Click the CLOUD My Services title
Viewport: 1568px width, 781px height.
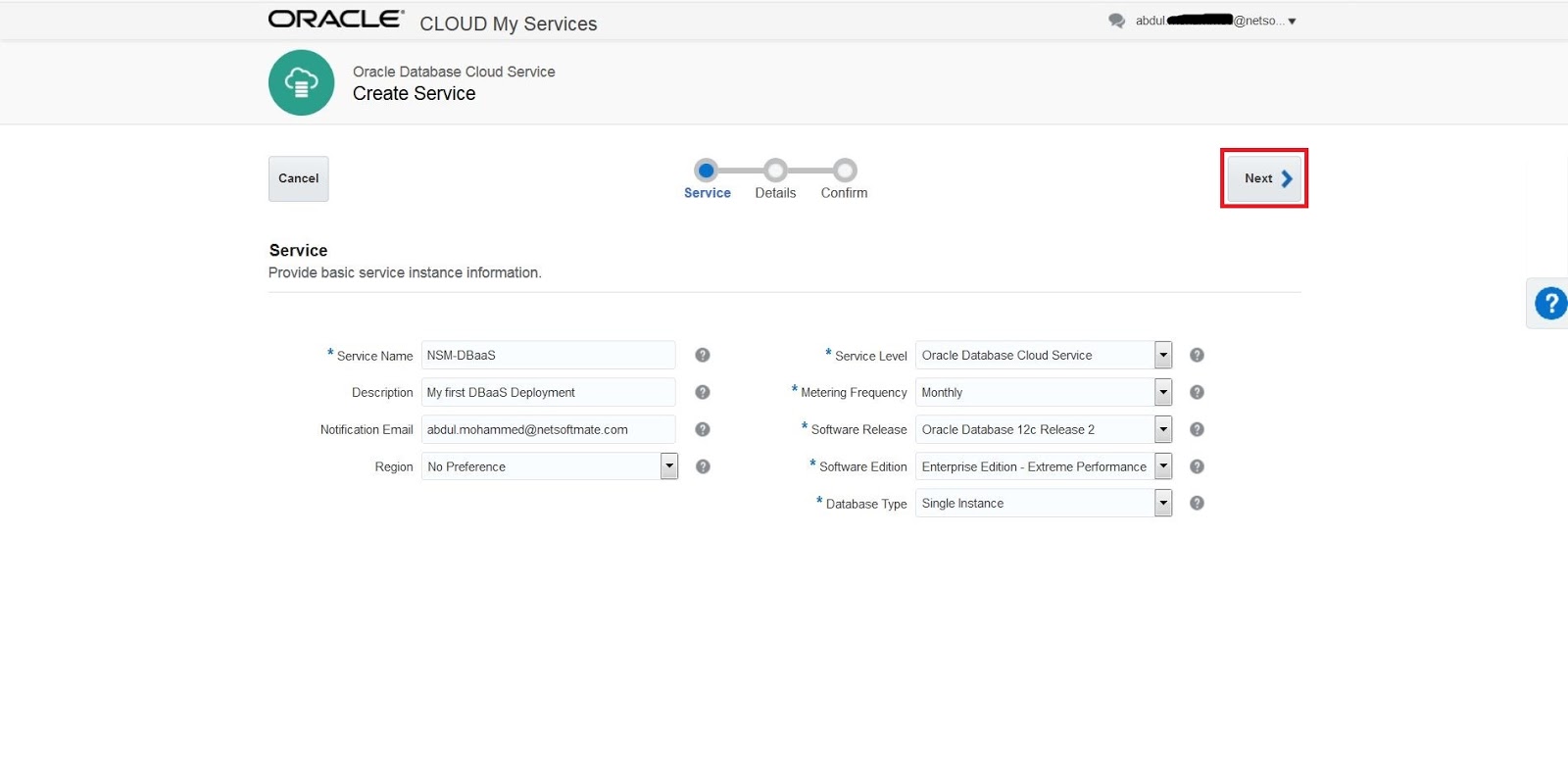(509, 24)
